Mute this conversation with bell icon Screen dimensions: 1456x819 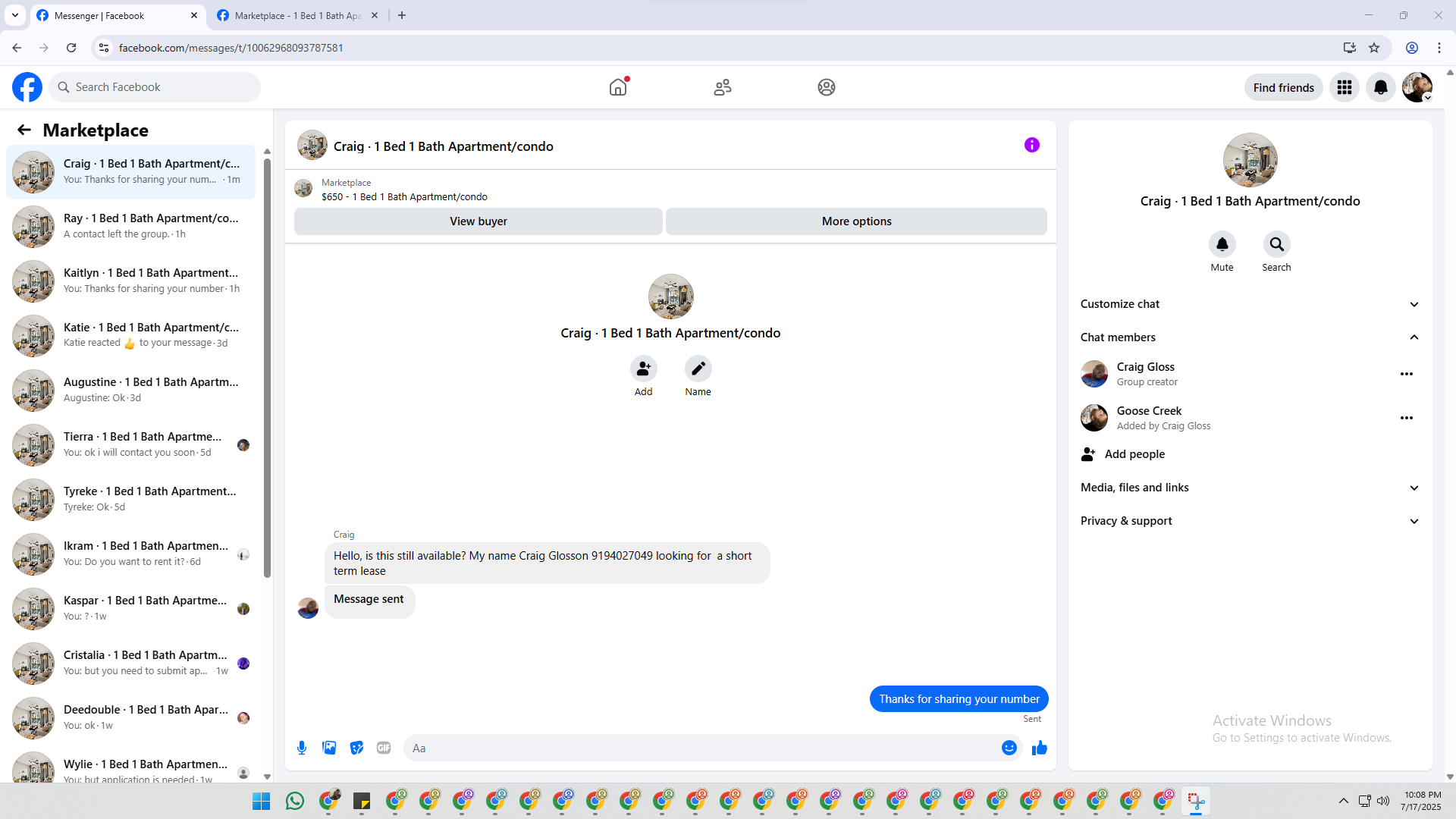pos(1222,244)
